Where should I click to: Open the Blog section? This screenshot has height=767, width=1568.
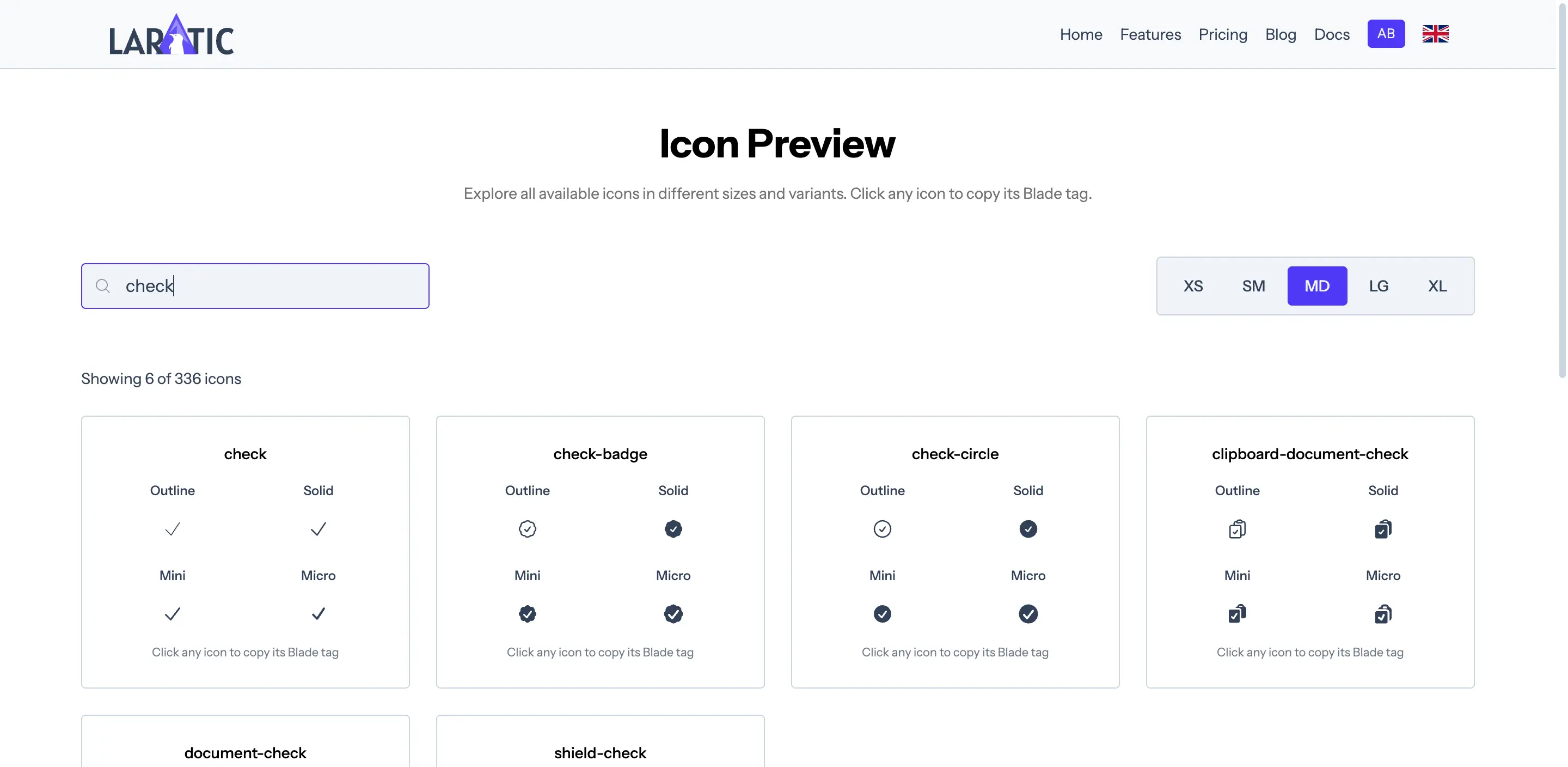[x=1280, y=35]
